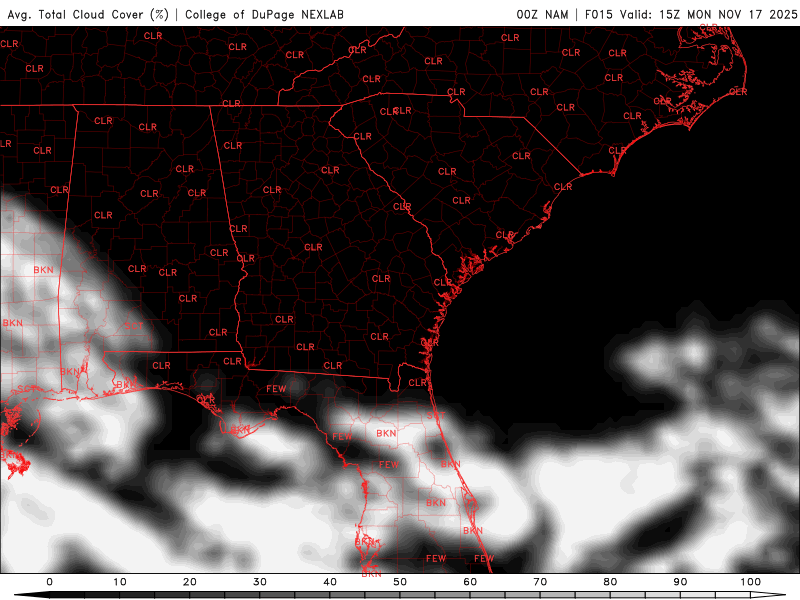The image size is (800, 600).
Task: Click the color bar label "0"
Action: (49, 582)
